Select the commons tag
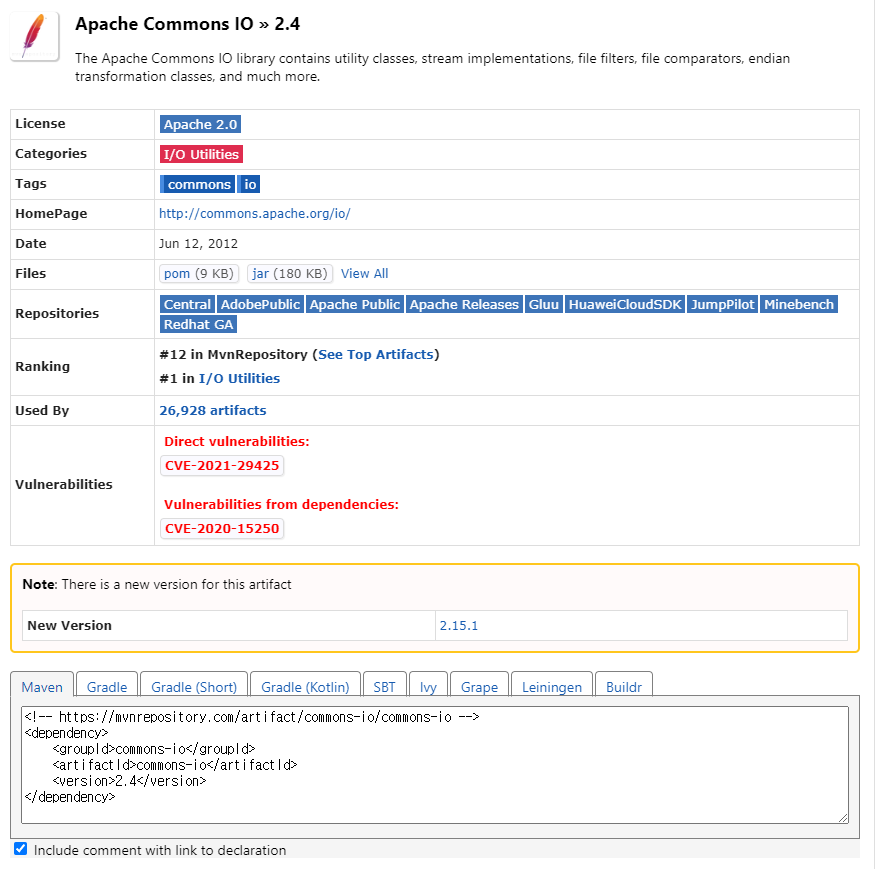Screen dimensions: 876x869 198,184
